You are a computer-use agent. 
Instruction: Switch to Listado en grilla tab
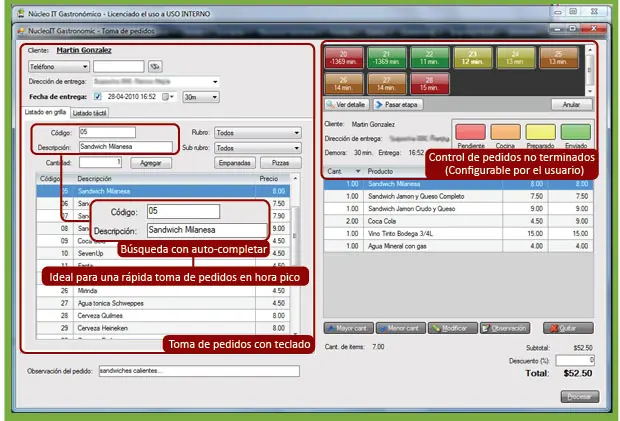[x=45, y=112]
